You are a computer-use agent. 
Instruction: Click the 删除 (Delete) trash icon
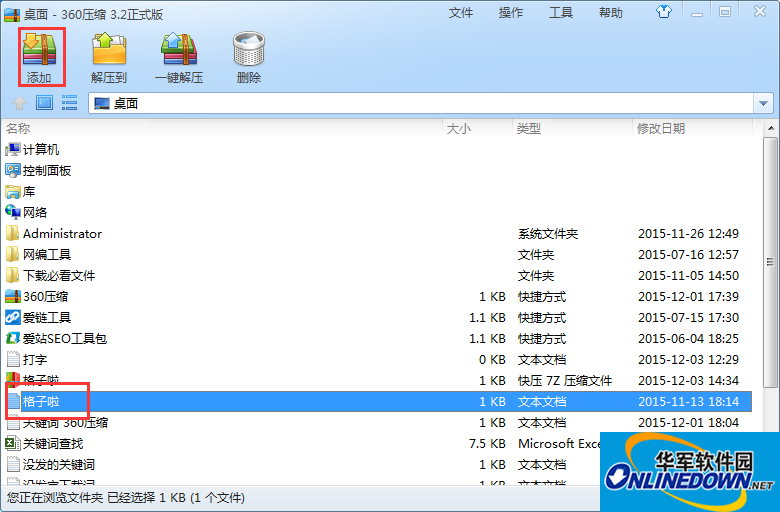(x=249, y=56)
